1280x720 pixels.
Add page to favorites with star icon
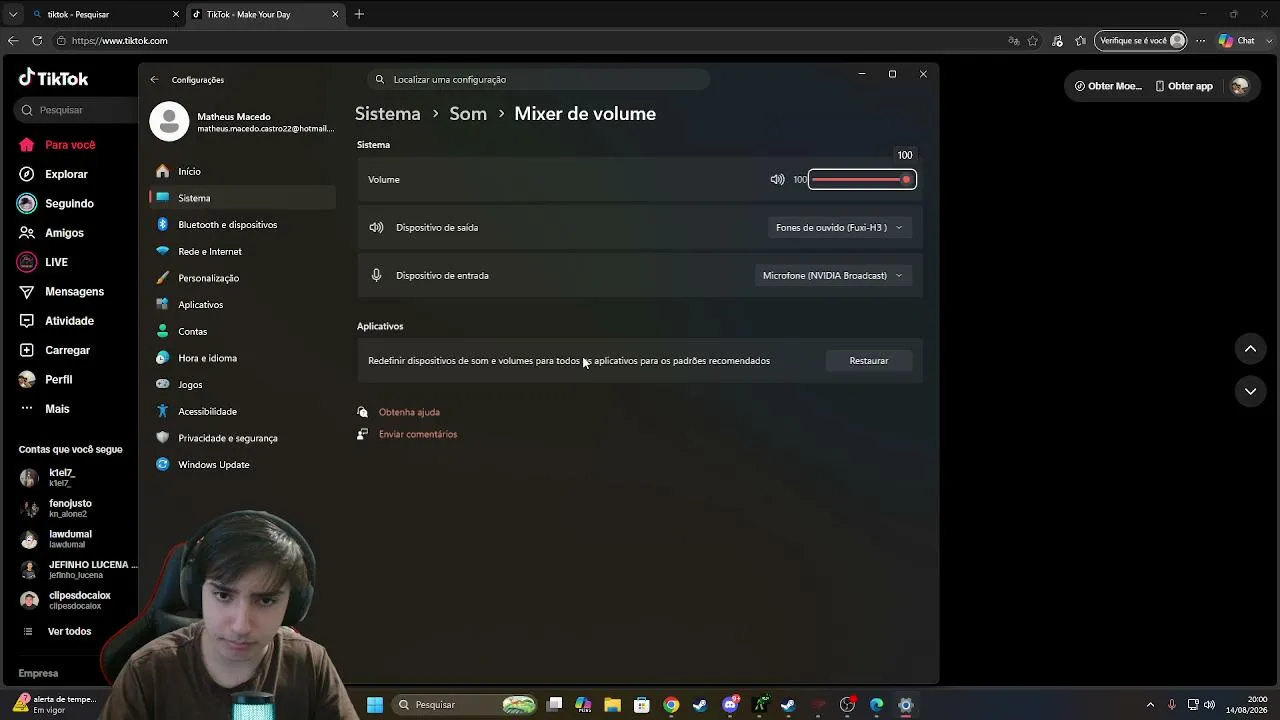[1033, 41]
